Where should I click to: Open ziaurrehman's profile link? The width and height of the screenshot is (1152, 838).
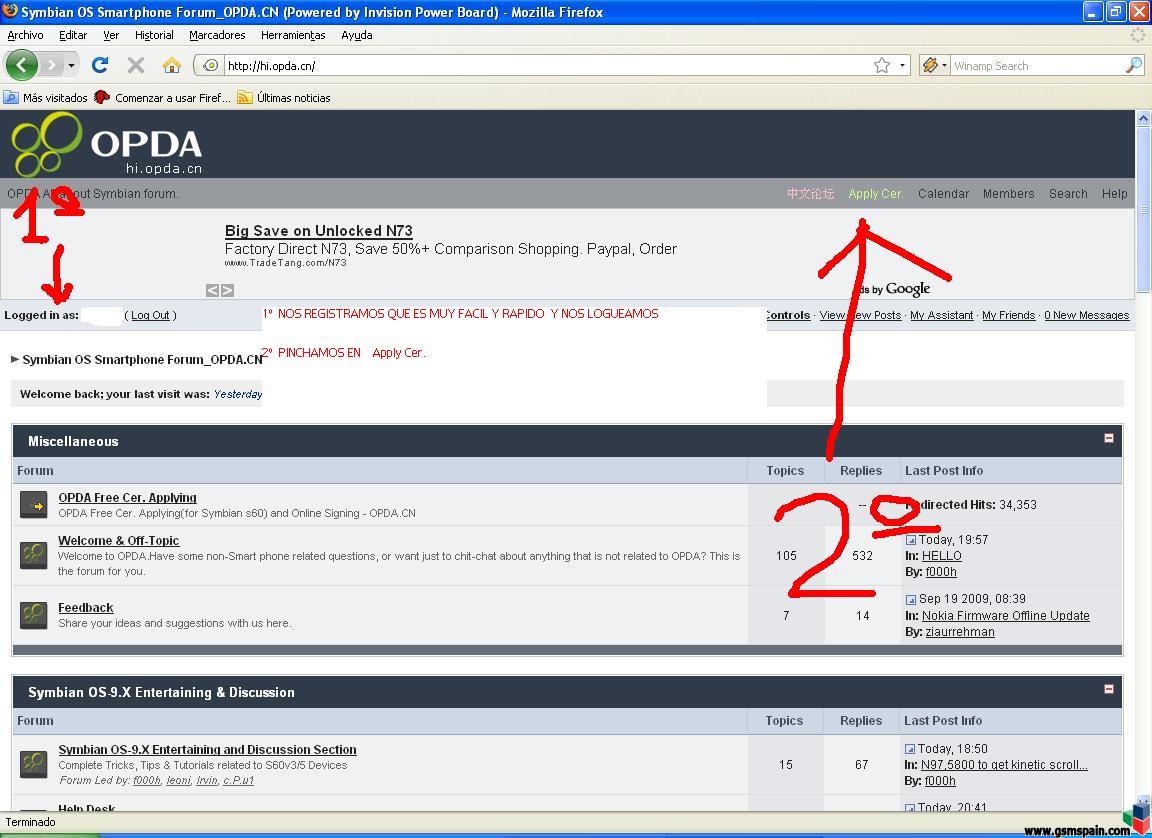pyautogui.click(x=960, y=632)
